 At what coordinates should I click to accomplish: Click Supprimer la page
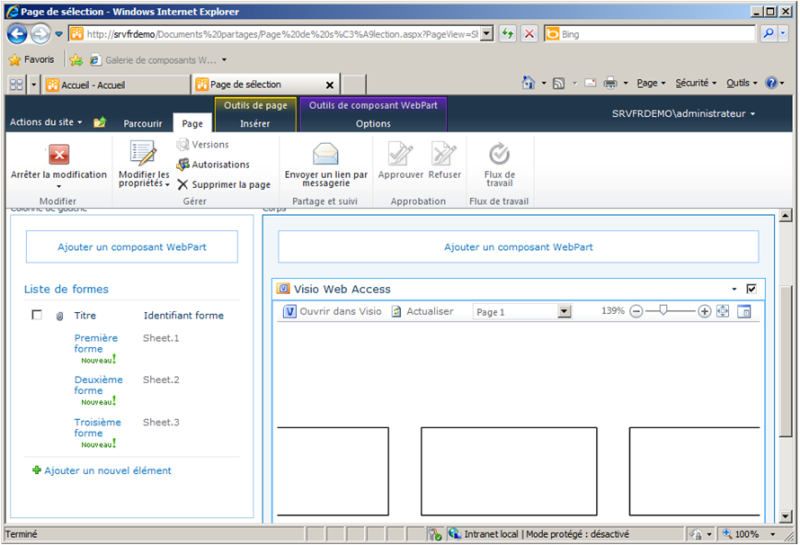point(223,185)
